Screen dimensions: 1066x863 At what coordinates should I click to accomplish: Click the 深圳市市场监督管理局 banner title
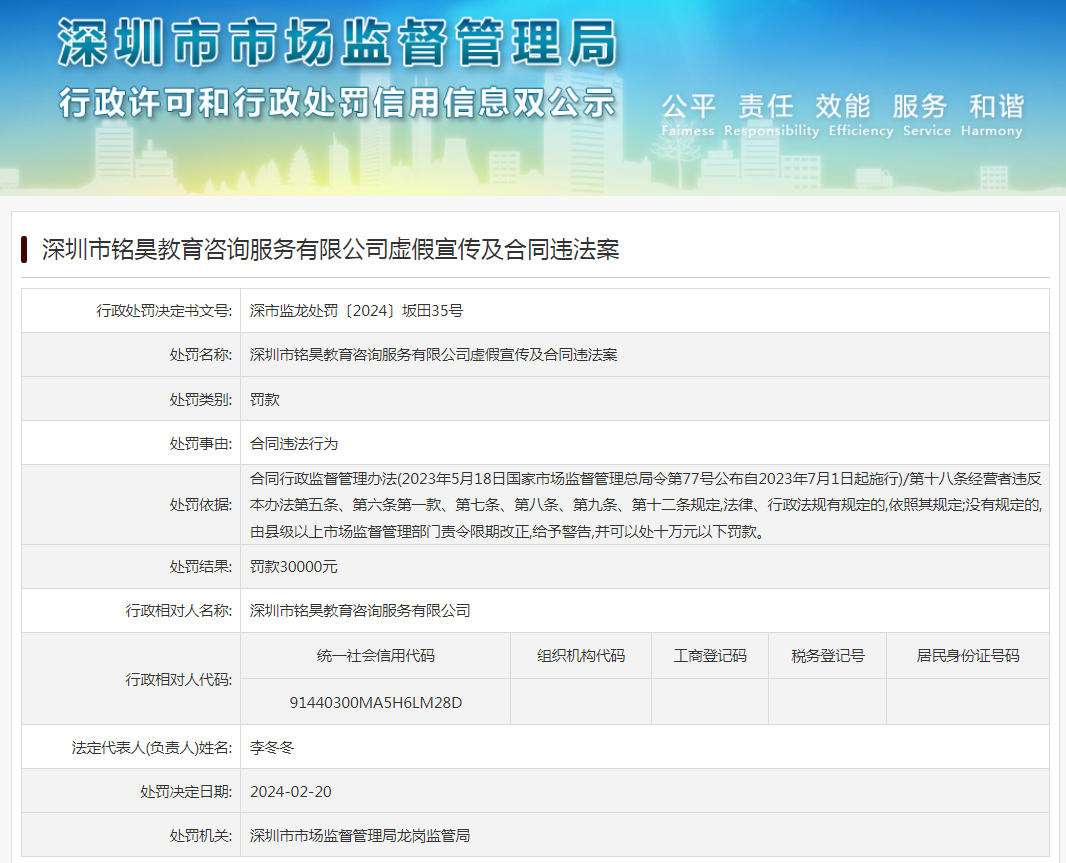click(x=338, y=43)
